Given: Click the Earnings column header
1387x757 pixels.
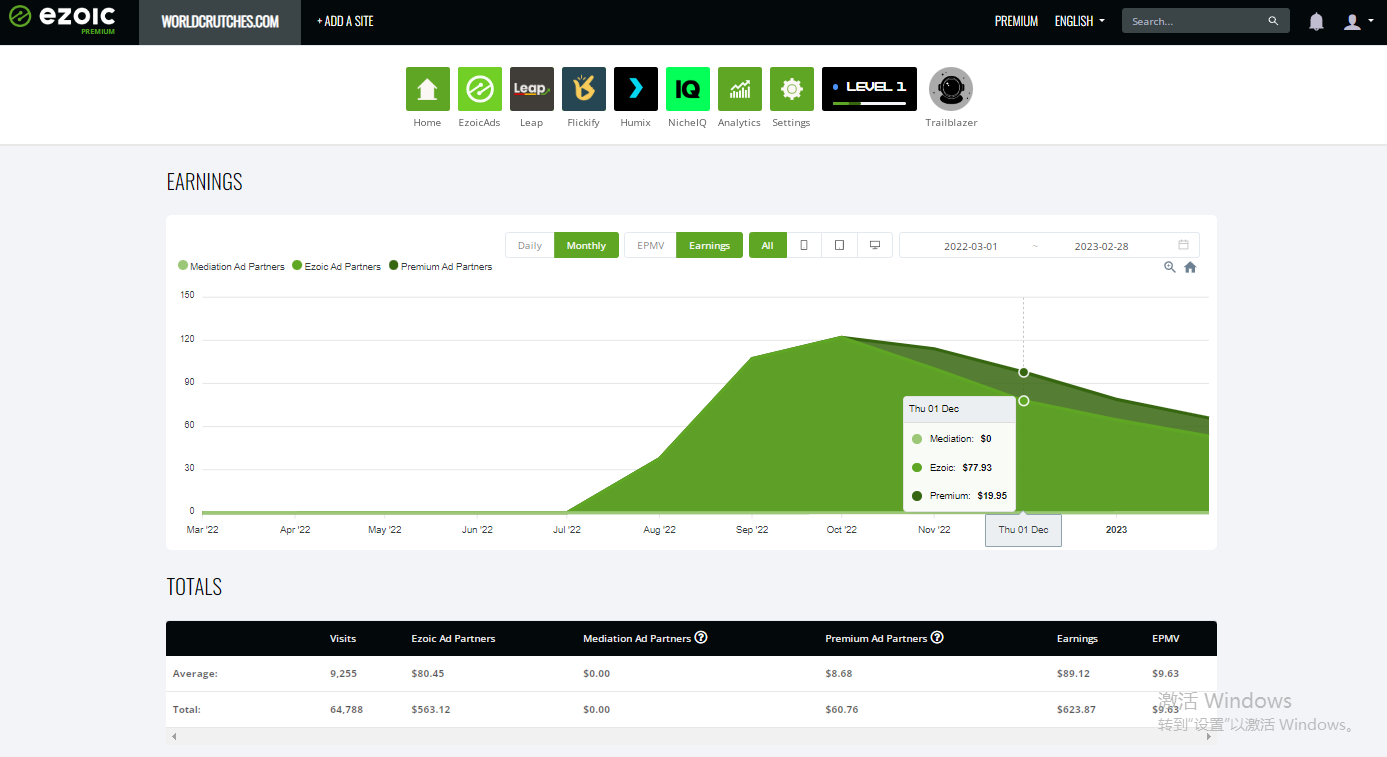Looking at the screenshot, I should point(1077,638).
